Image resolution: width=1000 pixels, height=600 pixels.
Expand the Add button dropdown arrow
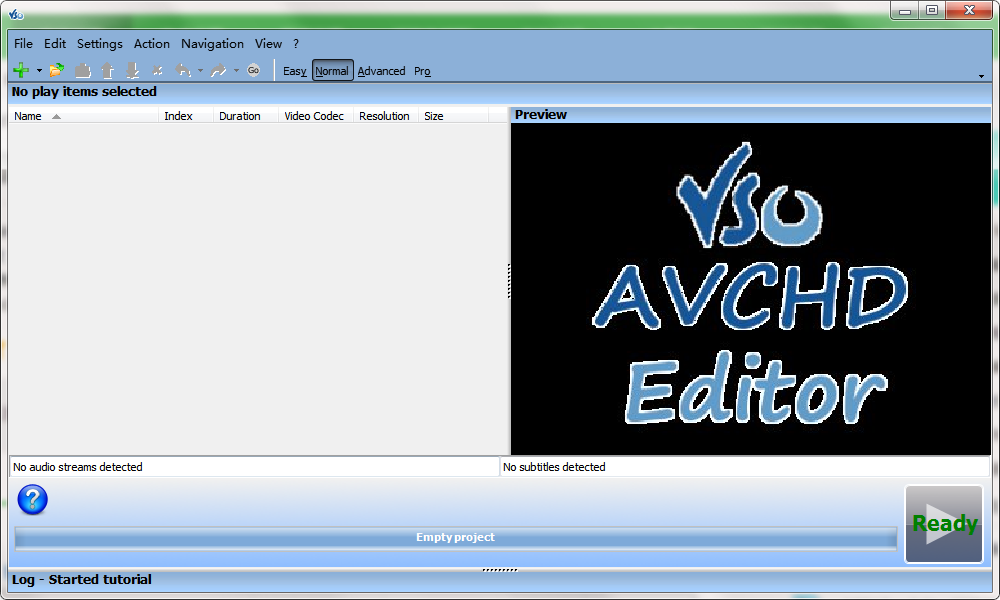[x=39, y=71]
